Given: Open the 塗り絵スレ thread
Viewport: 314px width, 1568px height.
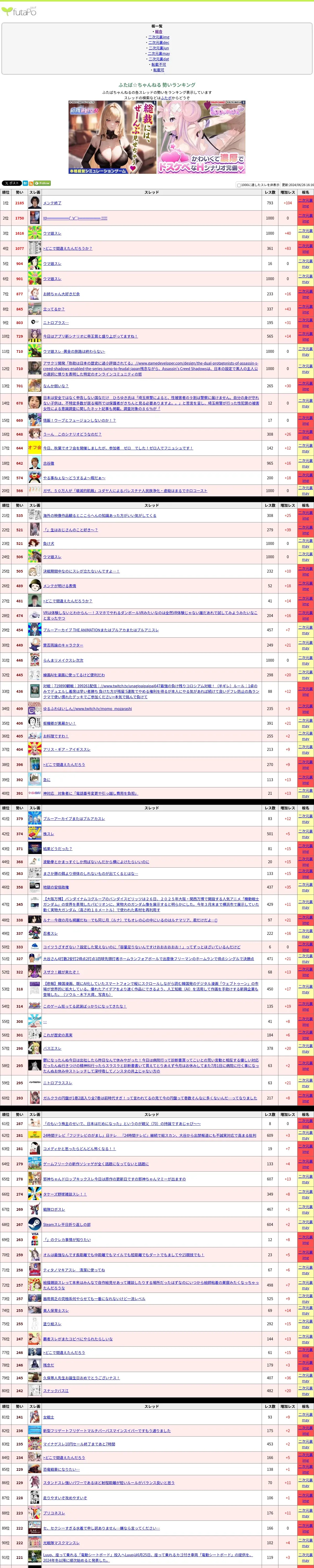Looking at the screenshot, I should pos(52,1324).
